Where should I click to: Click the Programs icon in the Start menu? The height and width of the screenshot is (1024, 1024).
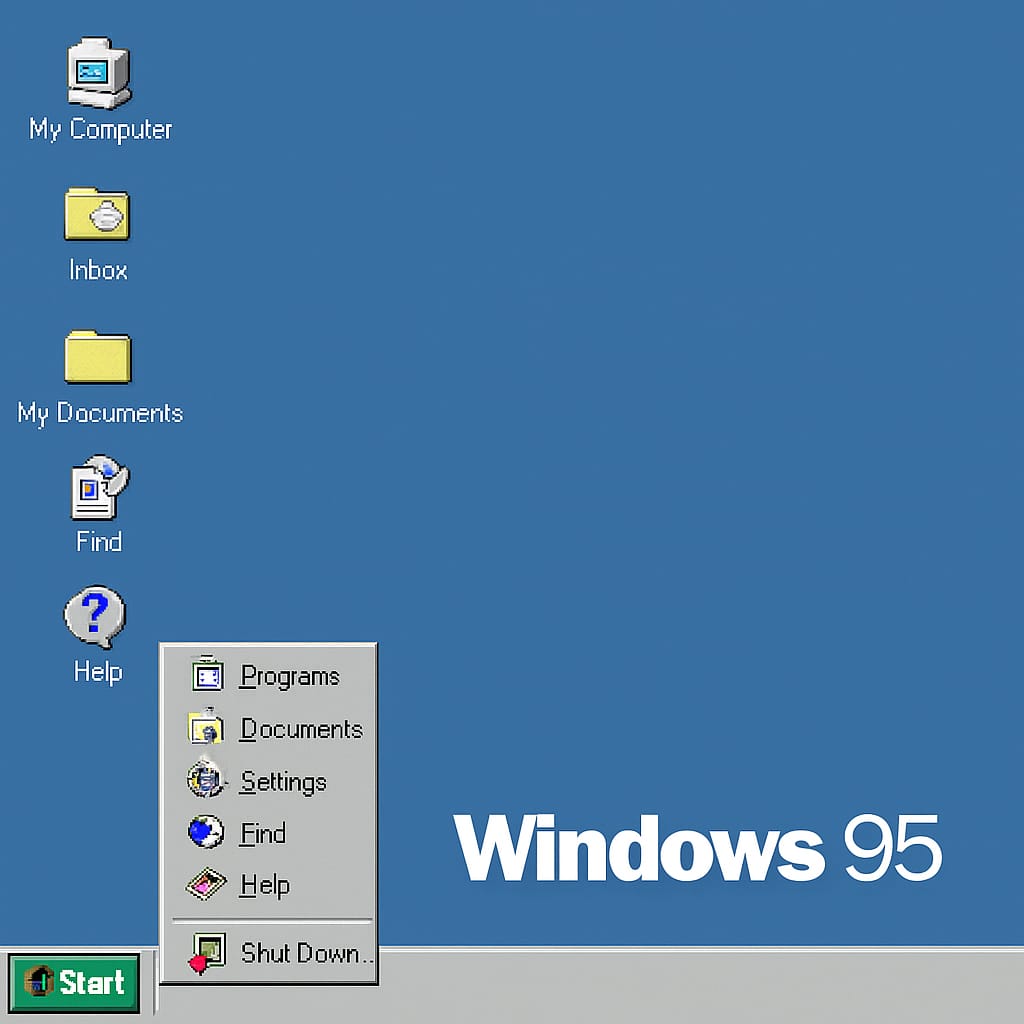207,675
